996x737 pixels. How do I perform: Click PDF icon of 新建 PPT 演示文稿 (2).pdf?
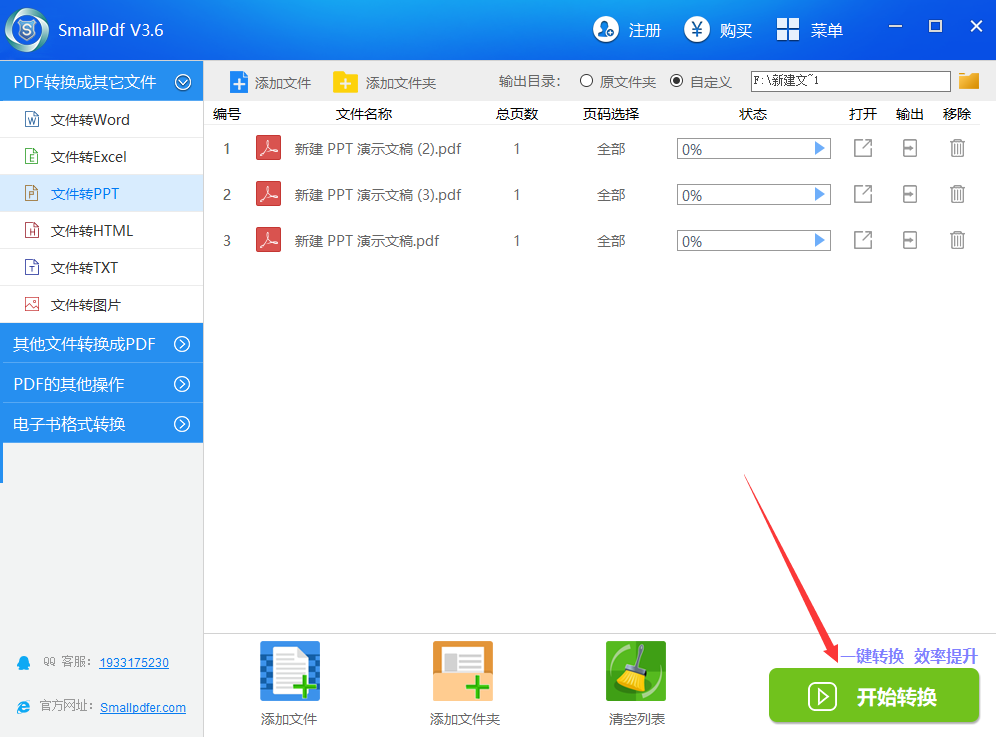pos(269,148)
